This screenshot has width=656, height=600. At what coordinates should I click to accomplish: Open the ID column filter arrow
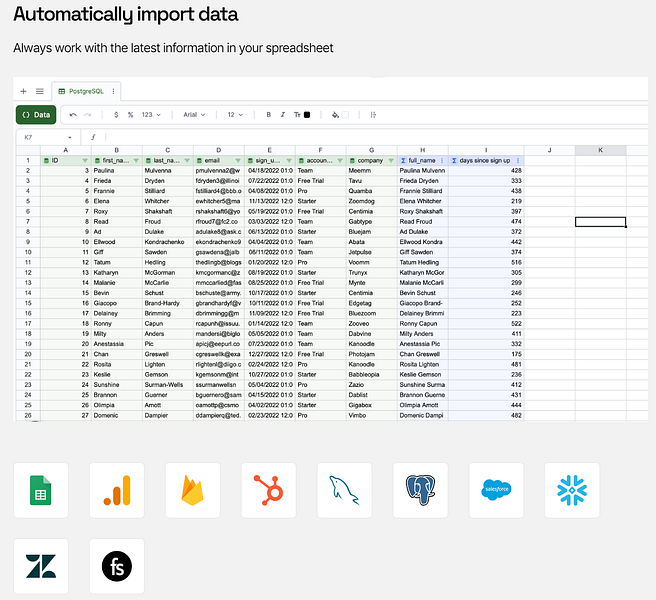85,161
